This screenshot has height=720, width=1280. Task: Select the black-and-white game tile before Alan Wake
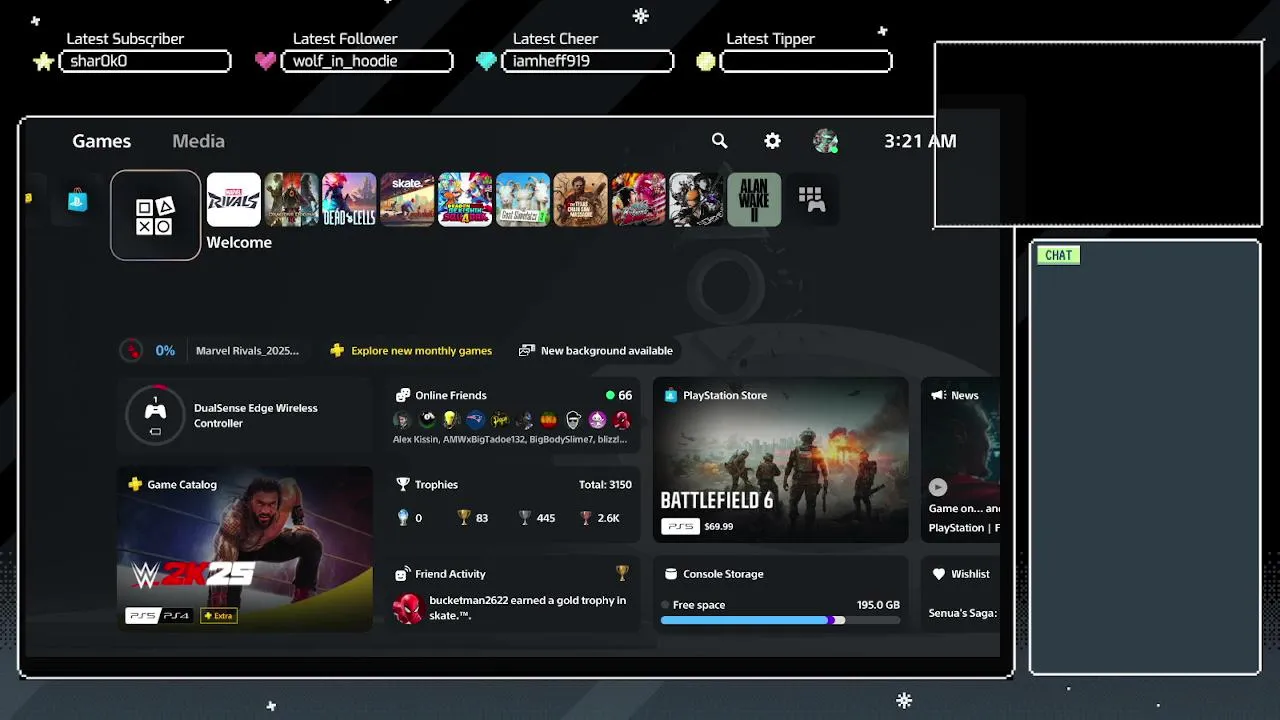696,200
